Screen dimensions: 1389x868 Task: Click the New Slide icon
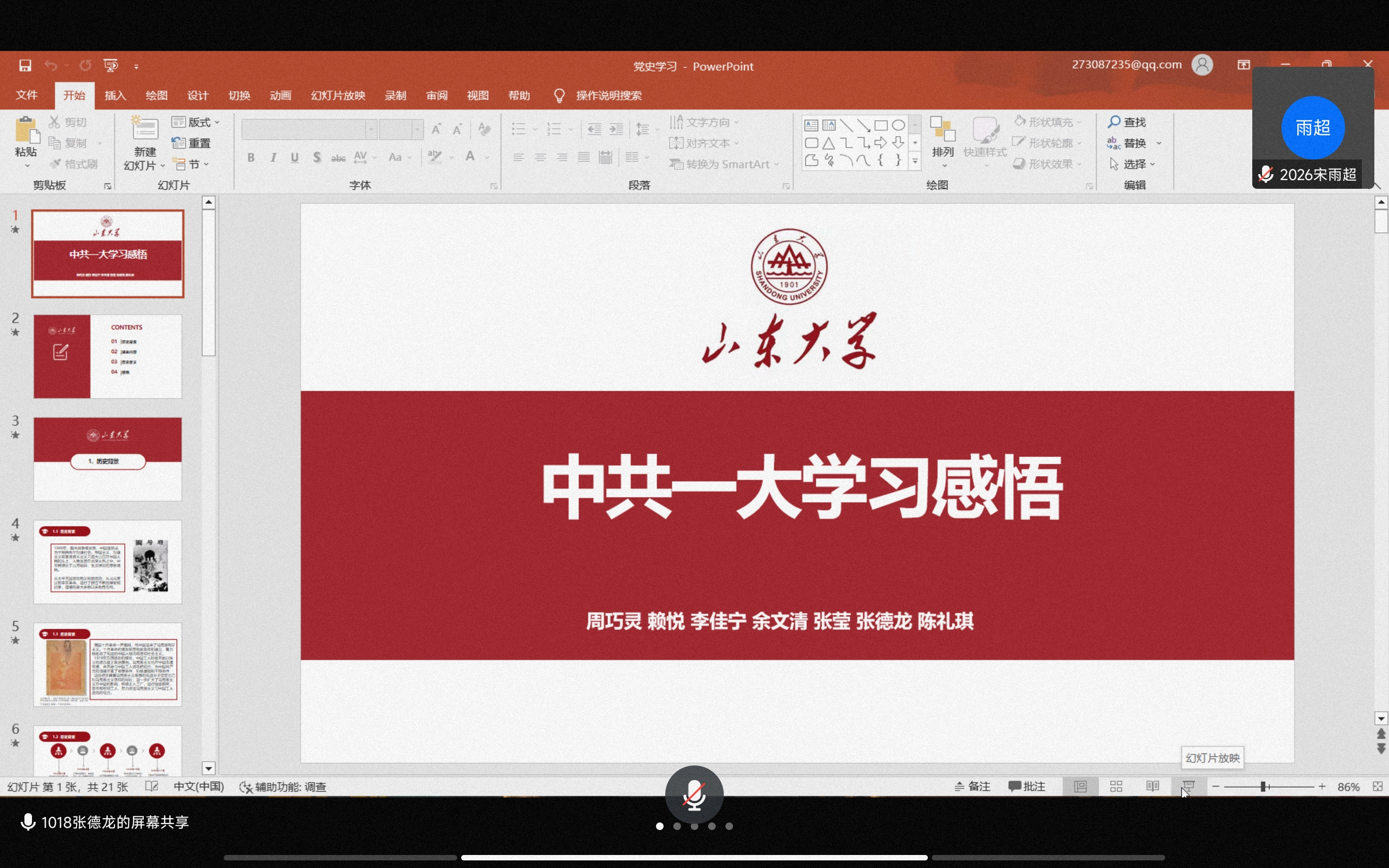tap(145, 129)
